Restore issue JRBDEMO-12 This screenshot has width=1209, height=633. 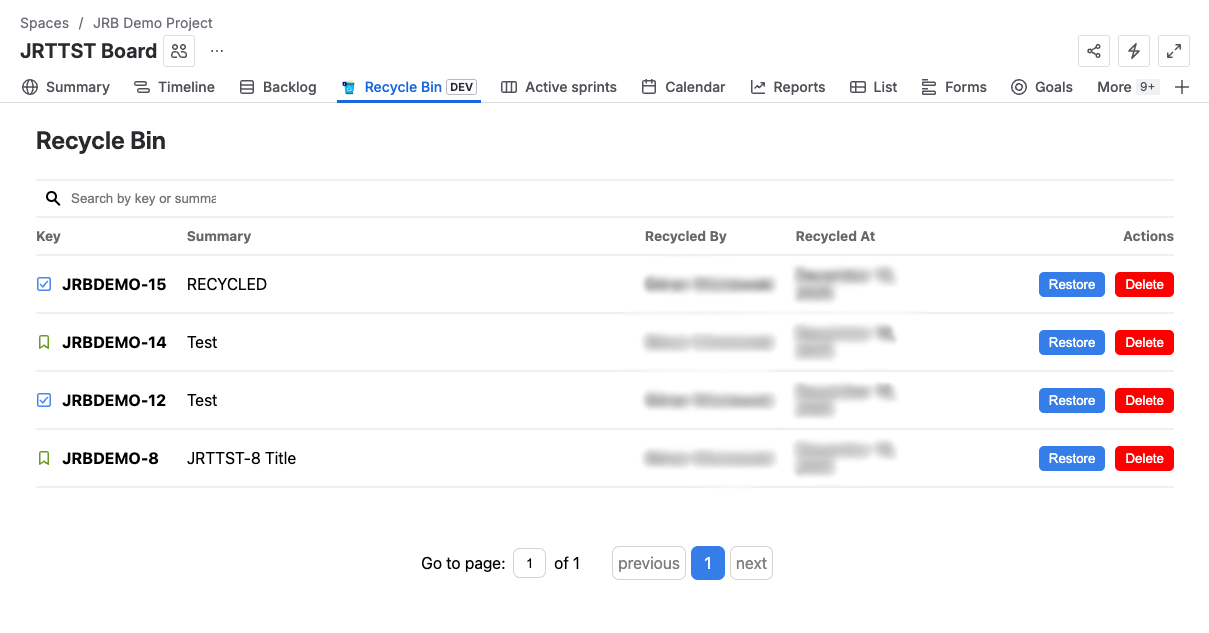[x=1071, y=401]
